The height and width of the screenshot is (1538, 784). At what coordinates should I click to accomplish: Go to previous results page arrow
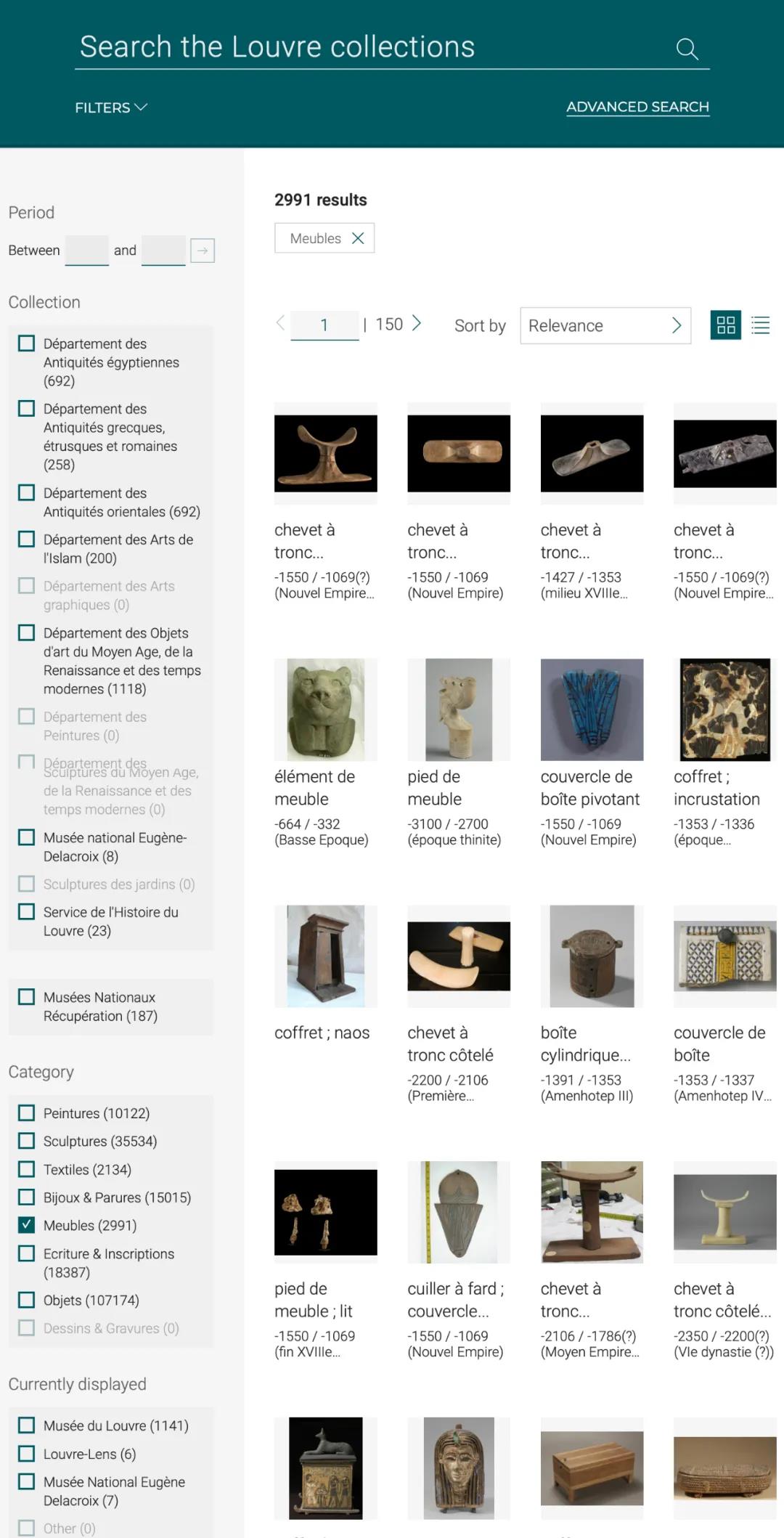280,323
